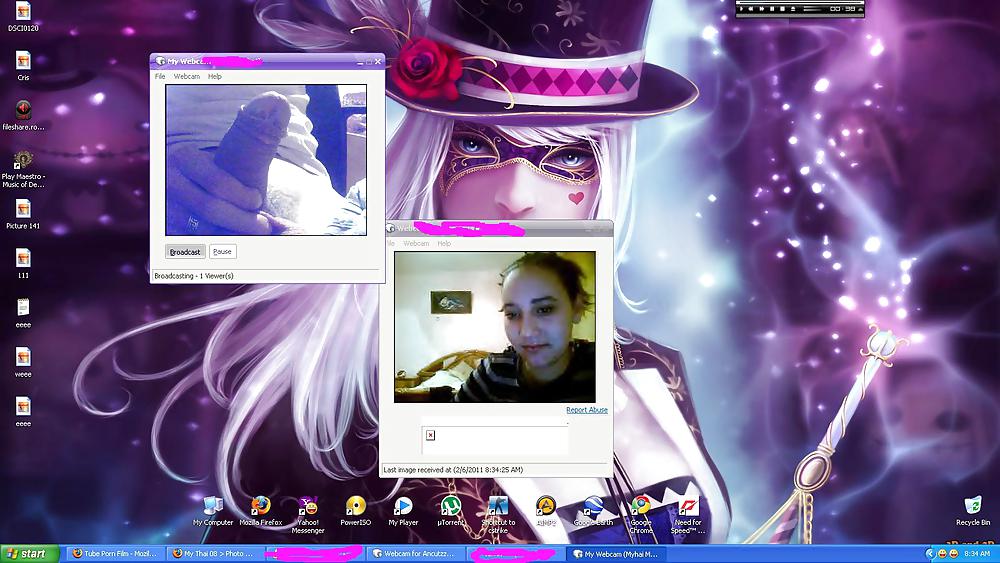Switch to the Firefox taskbar window left of My Thai 08
The height and width of the screenshot is (563, 1000).
pyautogui.click(x=115, y=553)
